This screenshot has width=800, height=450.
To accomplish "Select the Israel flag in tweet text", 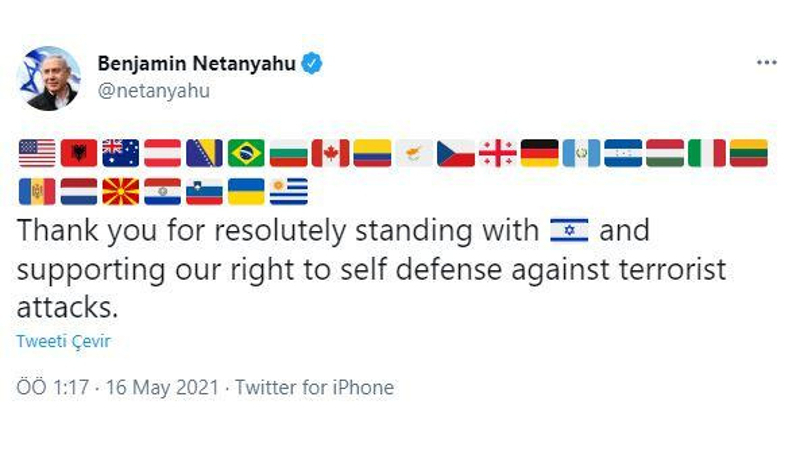I will point(570,232).
